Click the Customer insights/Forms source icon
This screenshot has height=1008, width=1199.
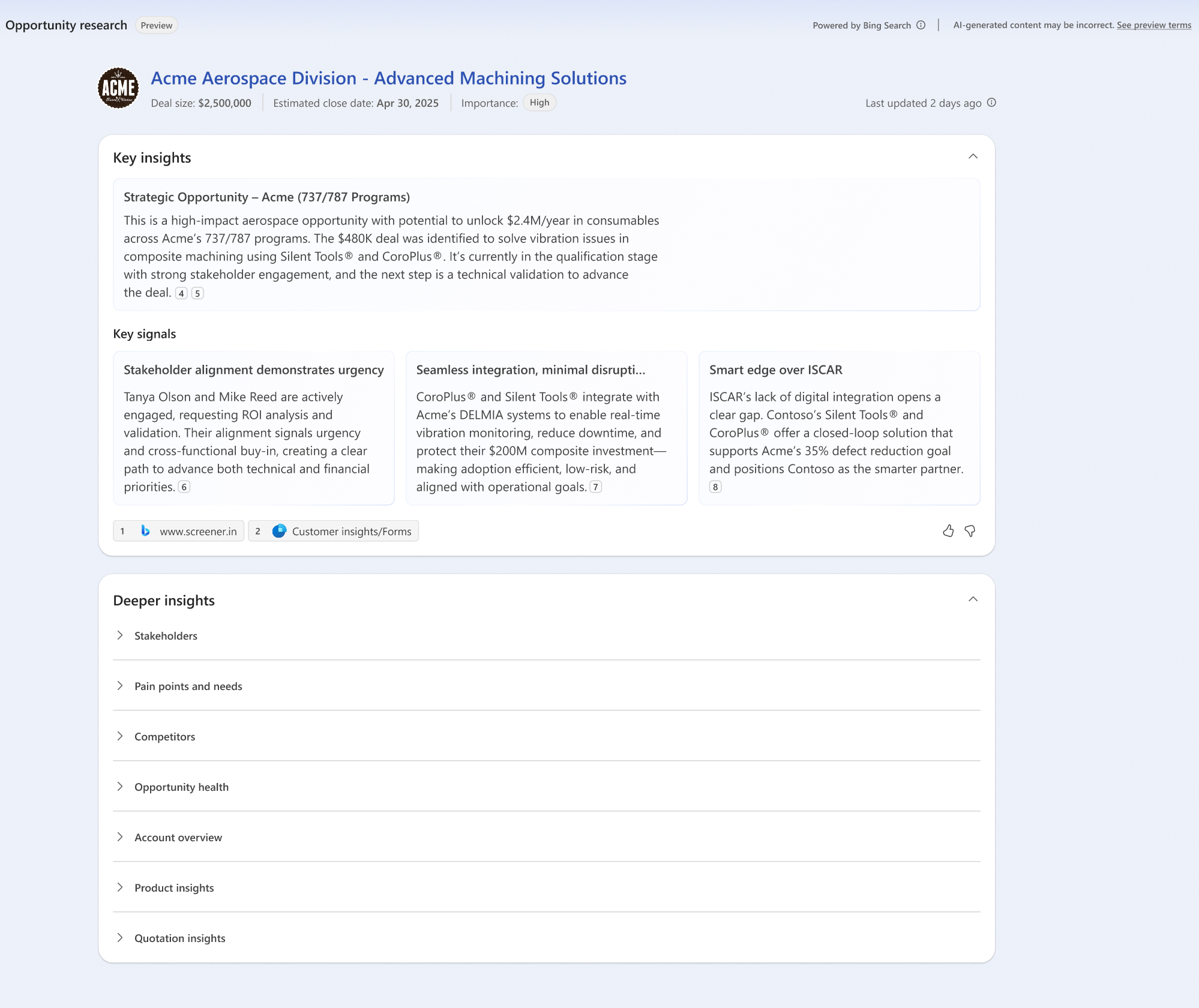[x=279, y=531]
